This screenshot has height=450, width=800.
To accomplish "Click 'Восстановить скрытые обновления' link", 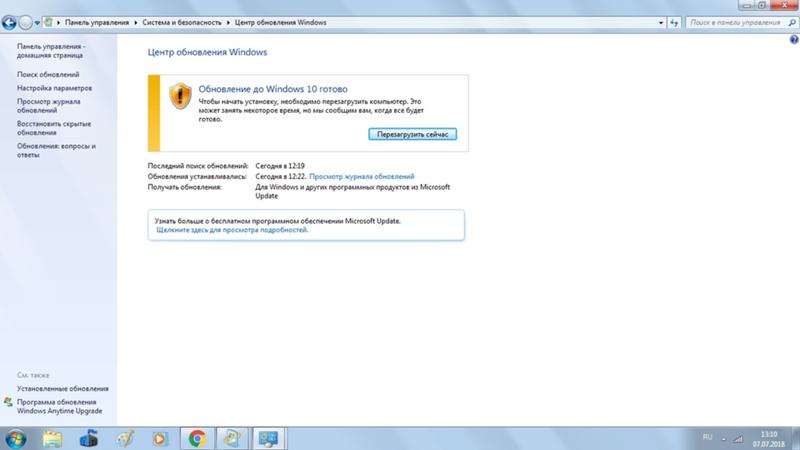I will [x=54, y=128].
